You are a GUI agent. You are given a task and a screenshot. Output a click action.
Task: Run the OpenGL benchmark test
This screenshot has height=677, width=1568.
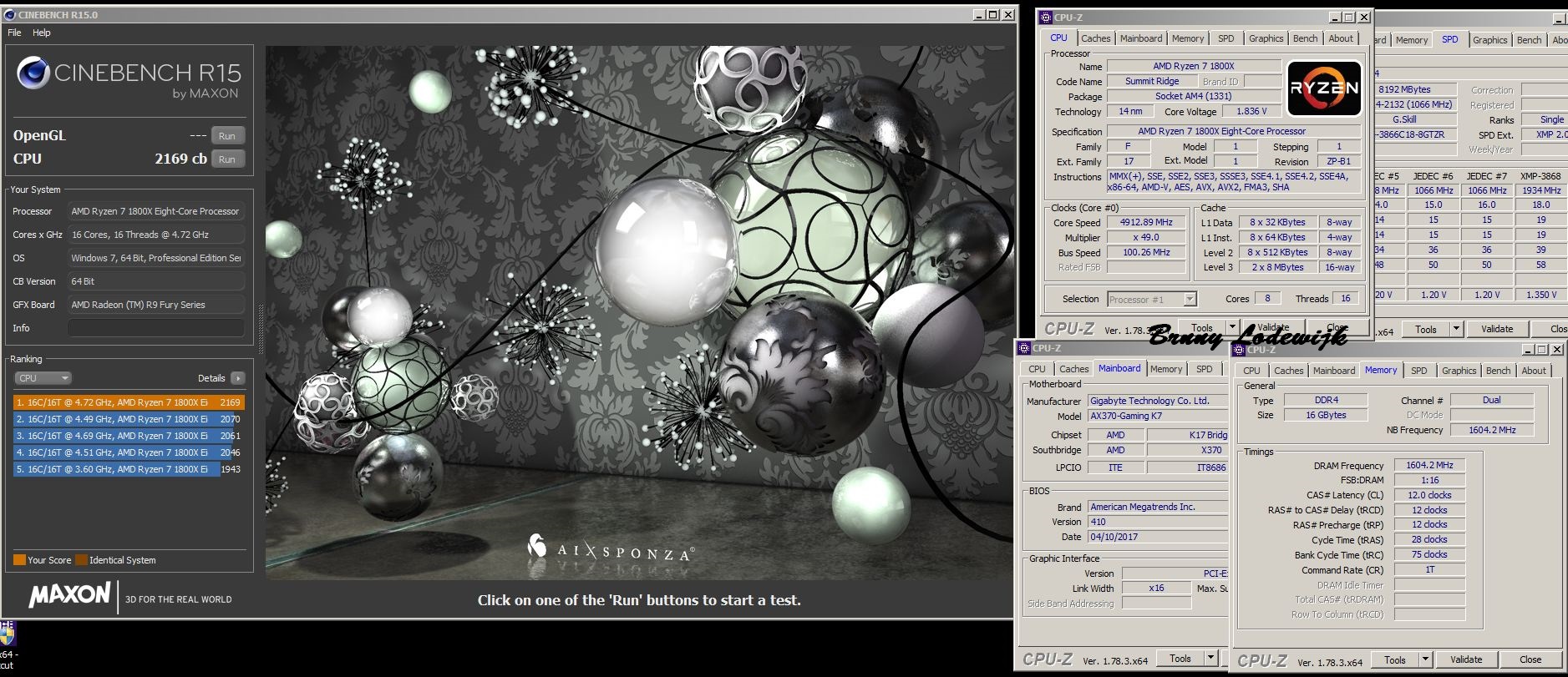pos(227,136)
